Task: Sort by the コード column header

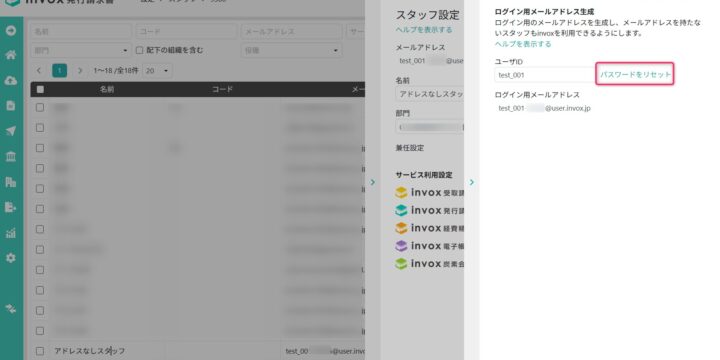Action: 223,90
